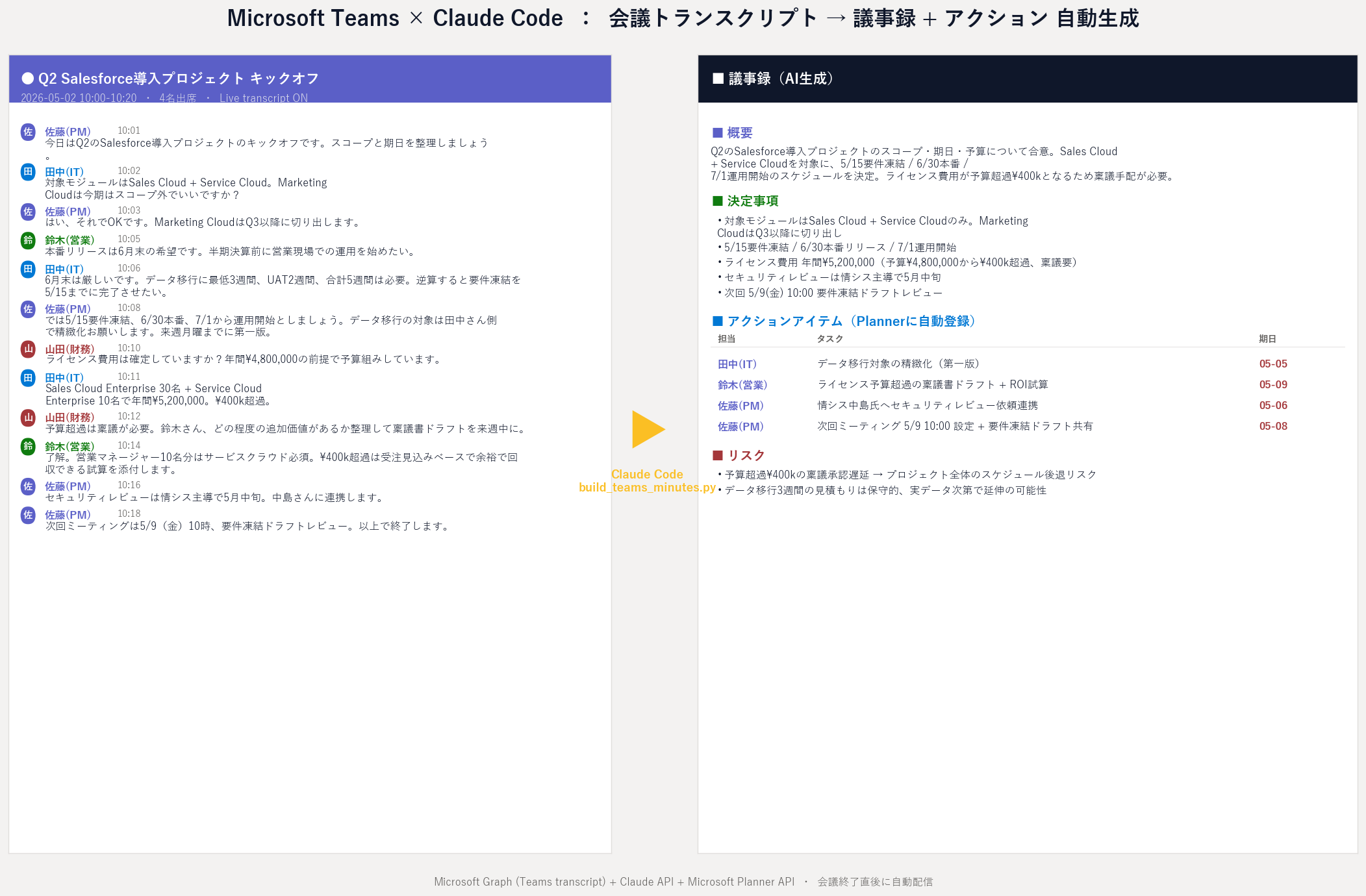The height and width of the screenshot is (896, 1366).
Task: Click assignee 鈴木(営業) in the action items table
Action: tap(742, 385)
